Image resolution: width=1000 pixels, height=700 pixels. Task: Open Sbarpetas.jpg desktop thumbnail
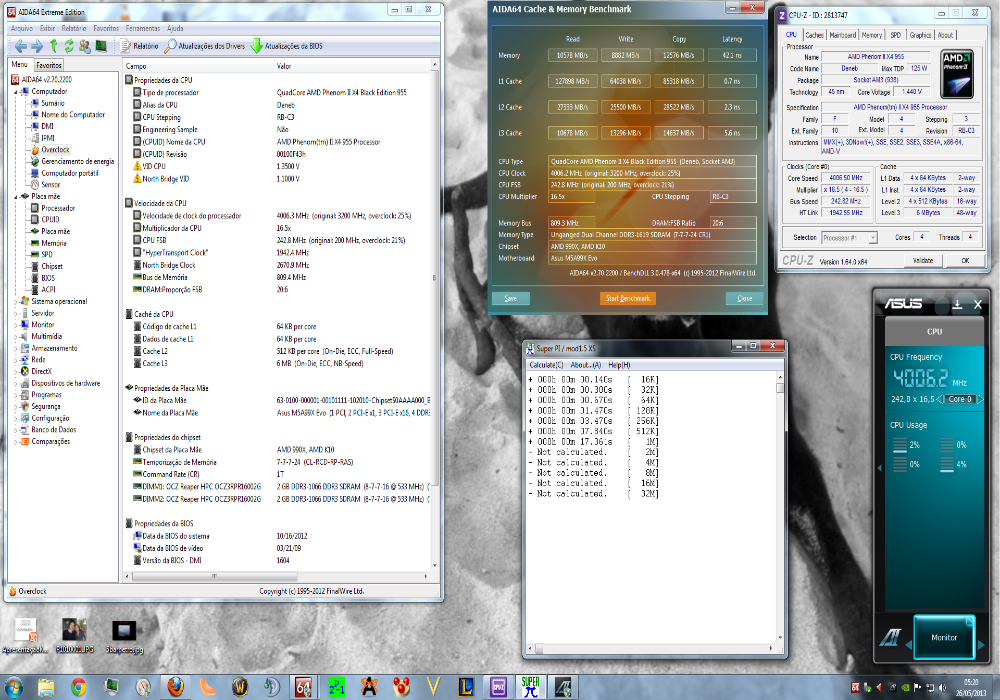pos(124,636)
